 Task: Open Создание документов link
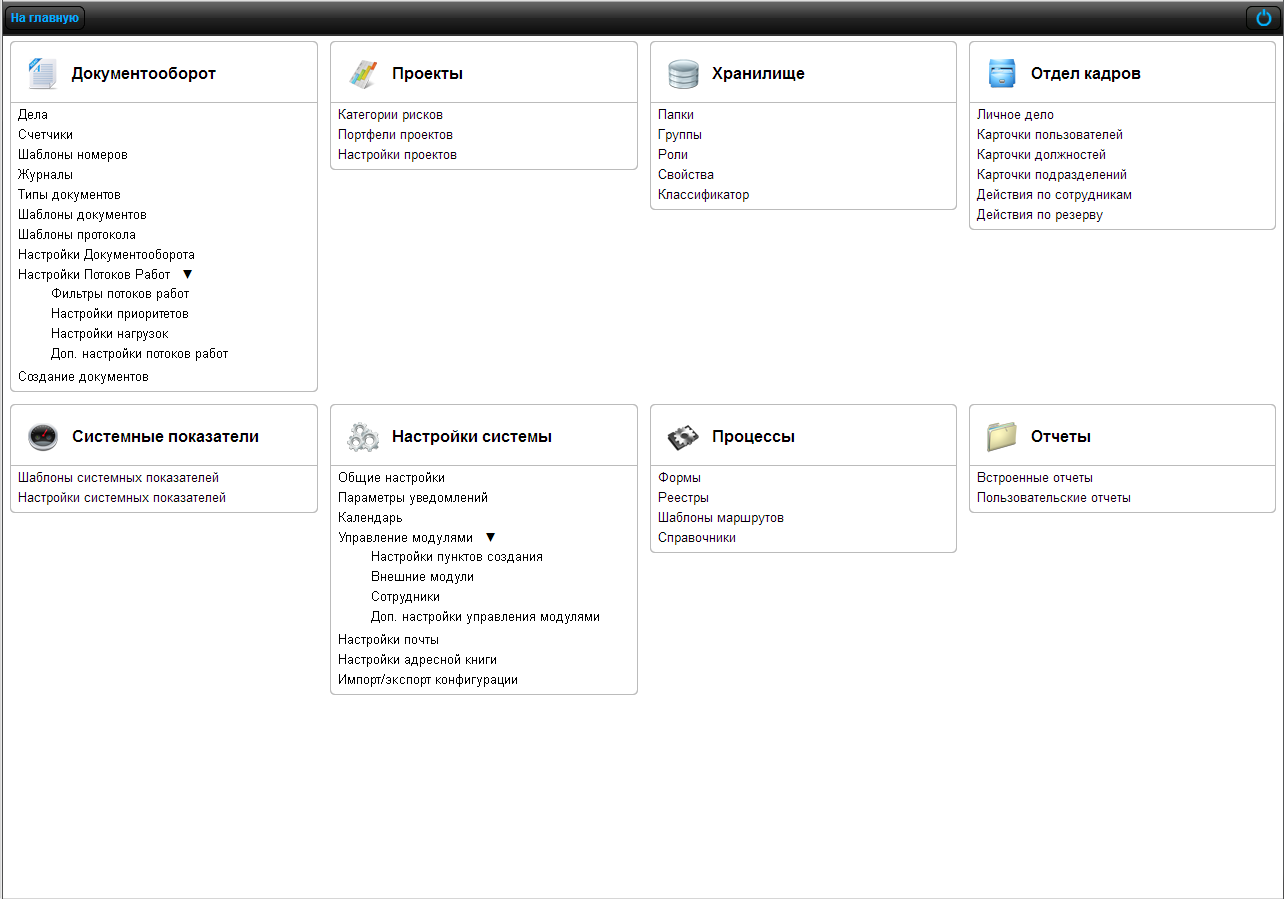(83, 377)
